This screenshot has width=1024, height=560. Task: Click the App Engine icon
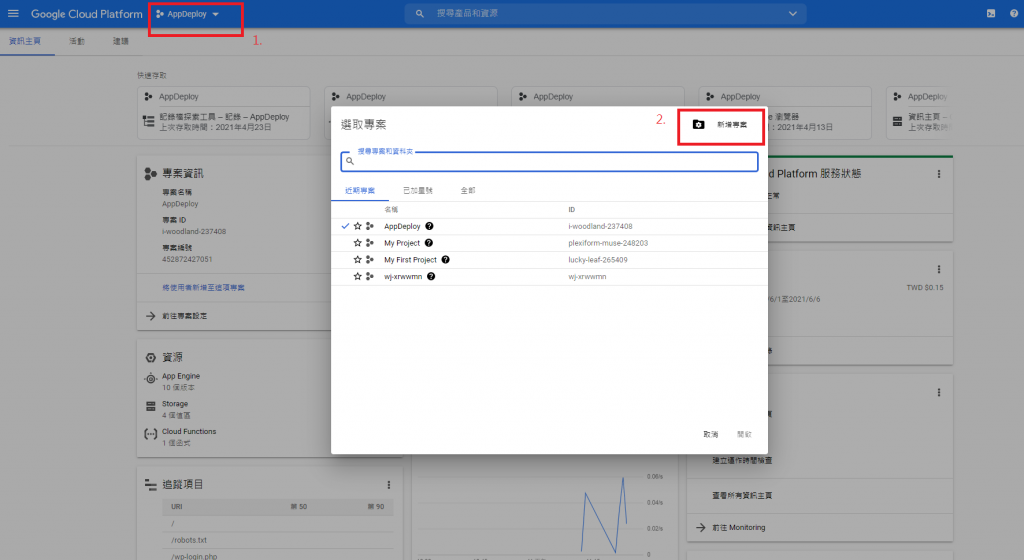150,378
